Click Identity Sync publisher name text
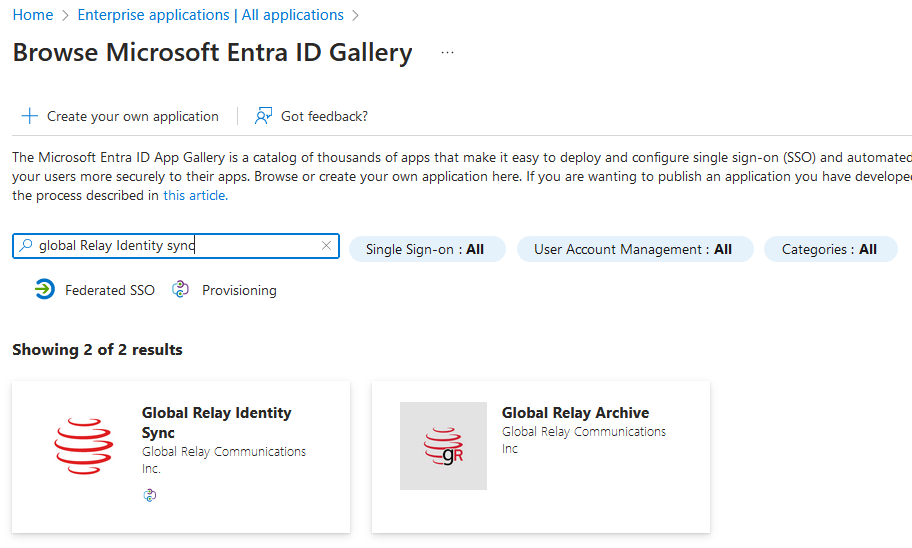This screenshot has width=912, height=548. pyautogui.click(x=224, y=460)
